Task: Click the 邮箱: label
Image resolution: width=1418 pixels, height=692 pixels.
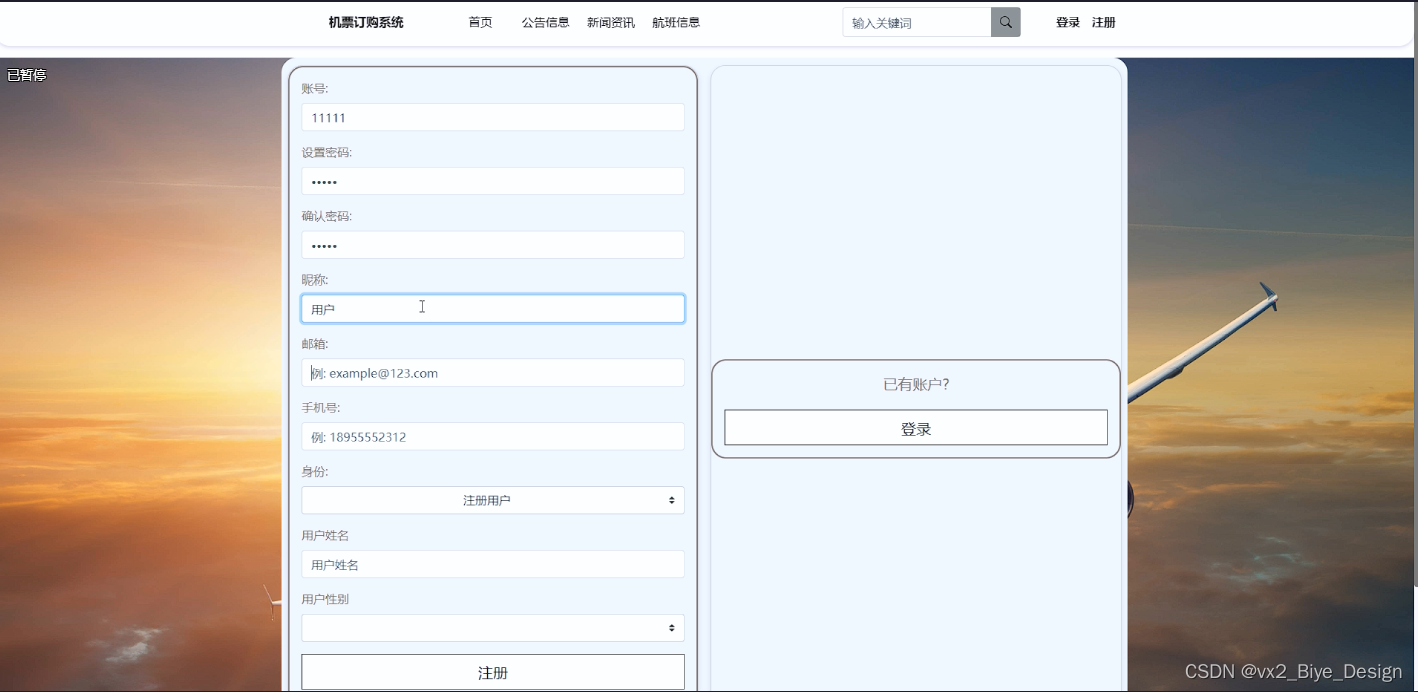Action: [315, 344]
